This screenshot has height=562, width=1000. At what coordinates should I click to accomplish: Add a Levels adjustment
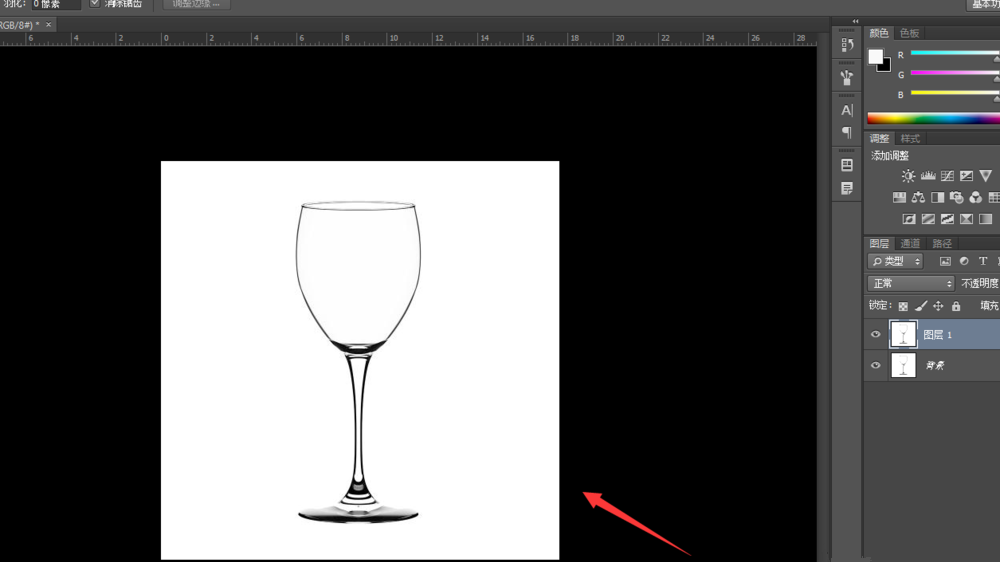(928, 176)
